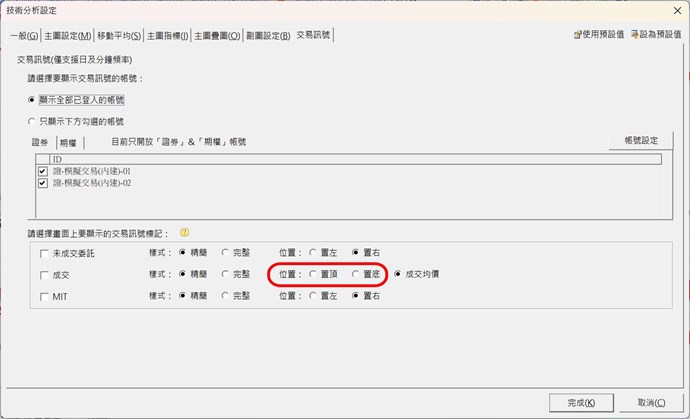Switch to 證券 account tab
The height and width of the screenshot is (419, 690).
coord(40,142)
